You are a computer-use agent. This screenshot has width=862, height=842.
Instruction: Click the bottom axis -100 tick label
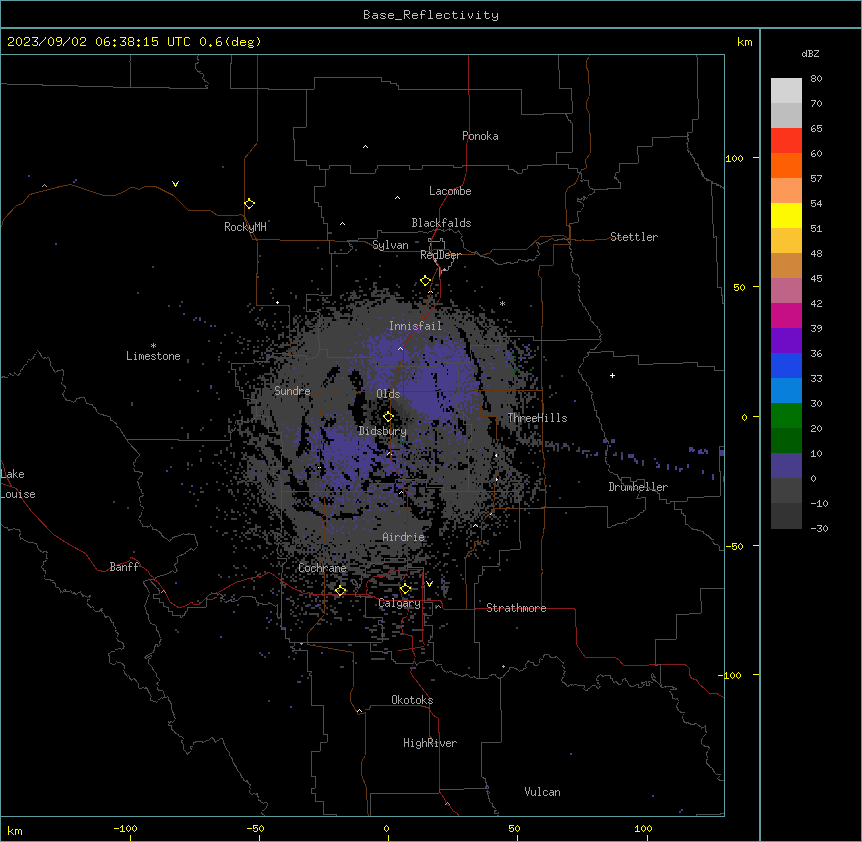(x=125, y=829)
